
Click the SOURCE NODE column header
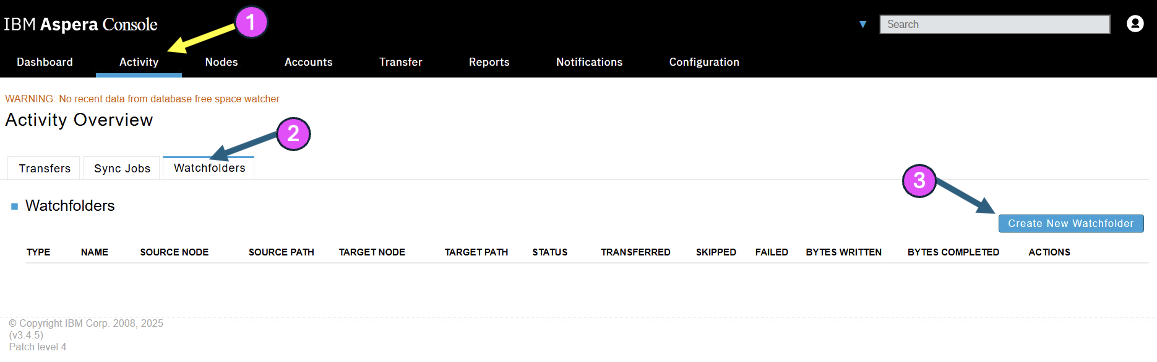(174, 252)
